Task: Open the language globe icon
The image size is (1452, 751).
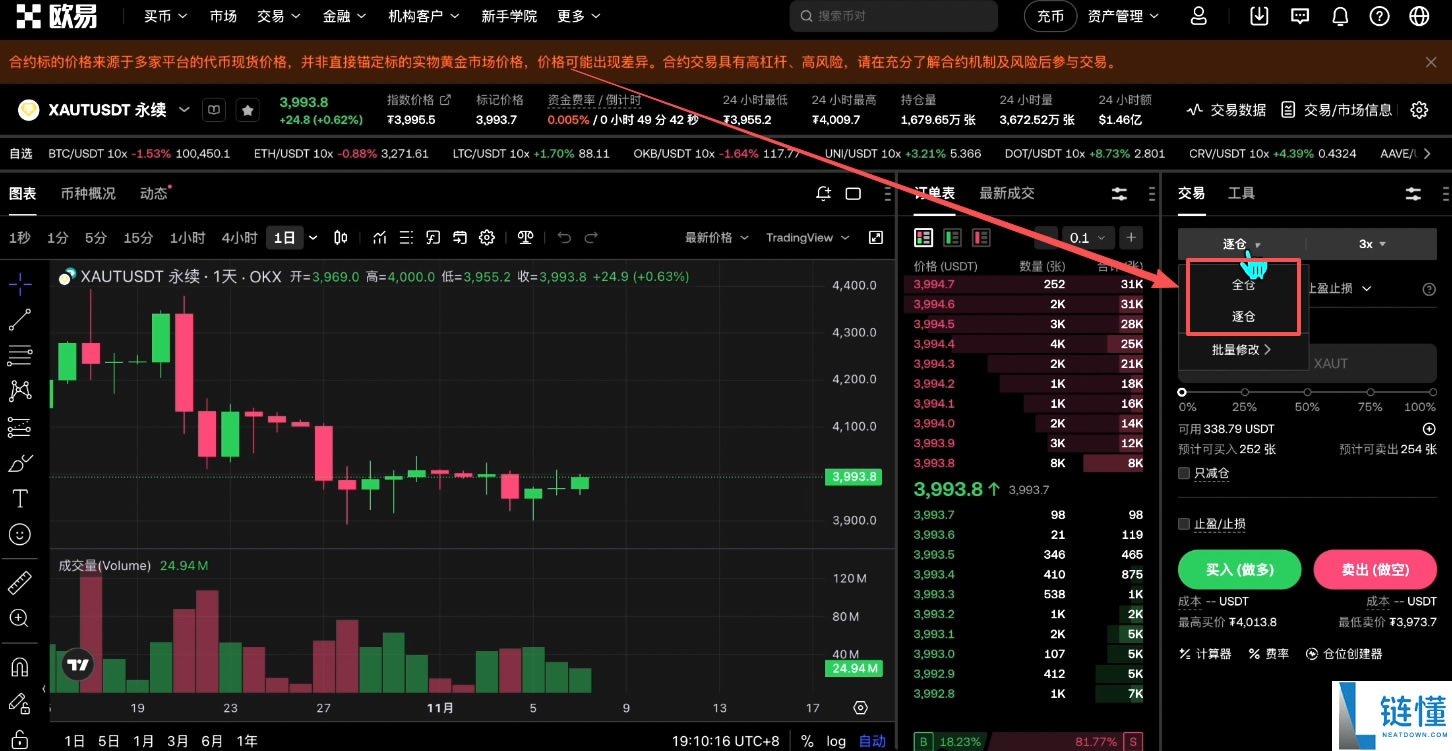Action: 1419,16
